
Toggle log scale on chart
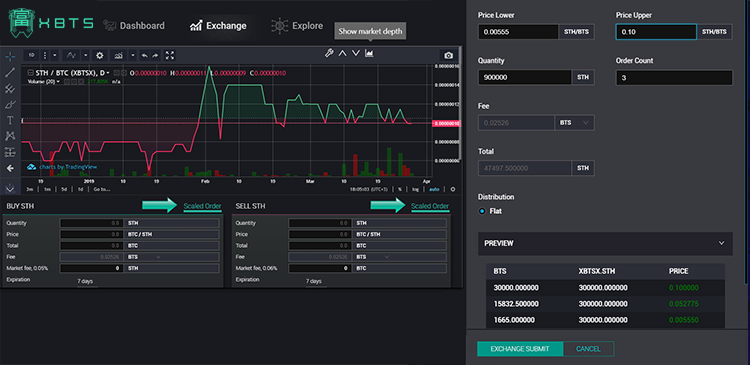pos(415,189)
